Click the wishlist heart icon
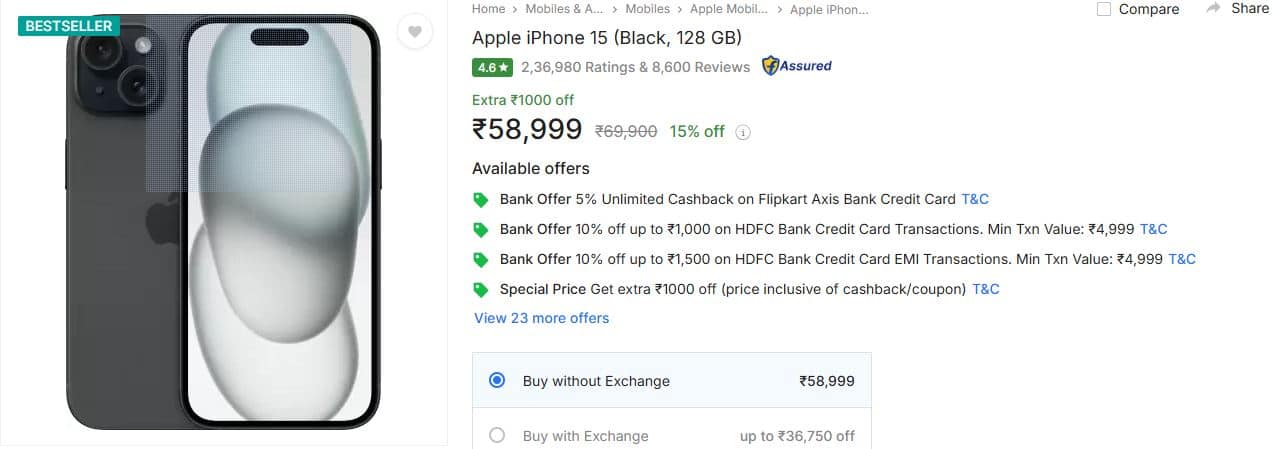This screenshot has height=449, width=1283. coord(414,32)
